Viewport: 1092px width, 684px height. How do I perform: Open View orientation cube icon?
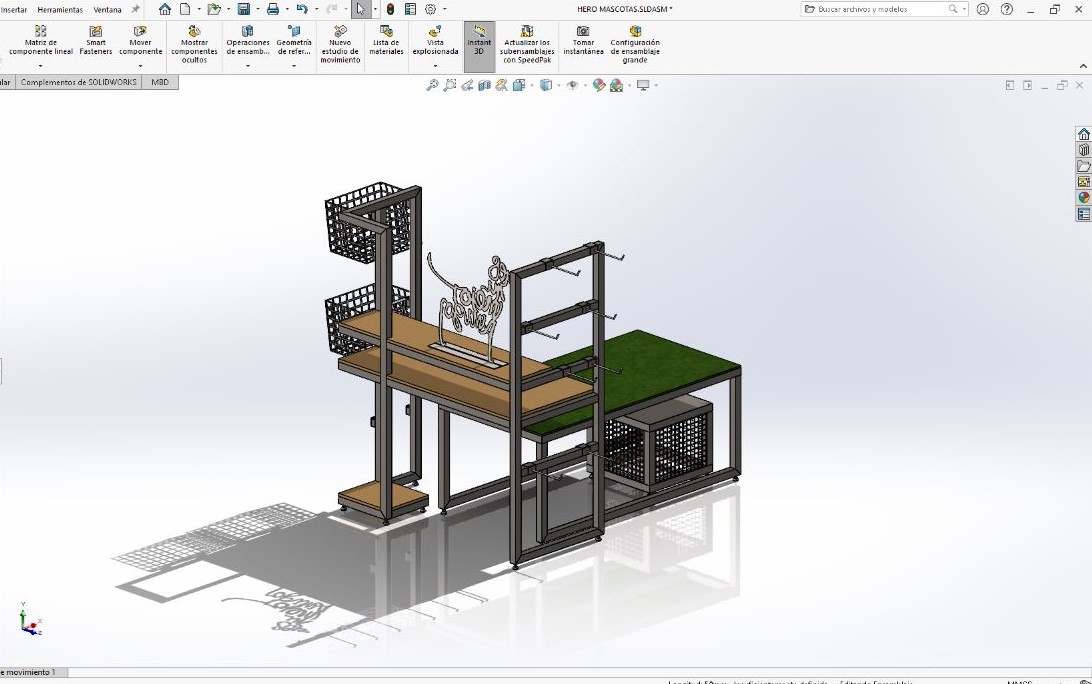tap(519, 85)
